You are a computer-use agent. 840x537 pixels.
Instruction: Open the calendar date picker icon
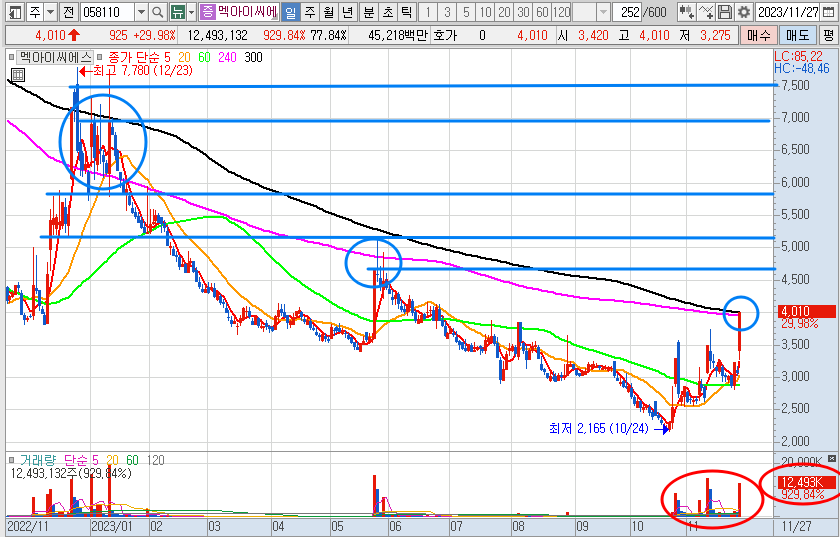[828, 11]
